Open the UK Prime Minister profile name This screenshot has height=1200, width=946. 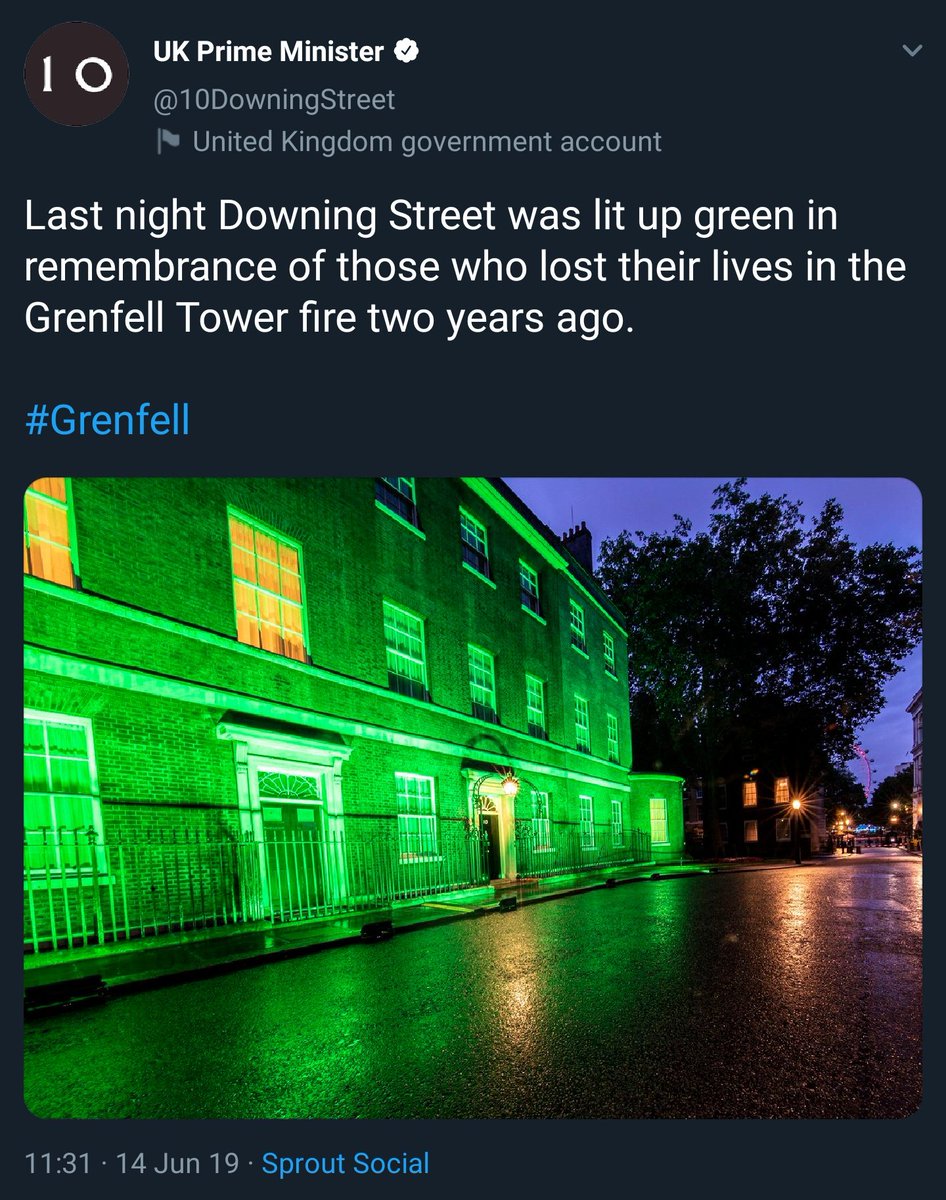point(268,52)
